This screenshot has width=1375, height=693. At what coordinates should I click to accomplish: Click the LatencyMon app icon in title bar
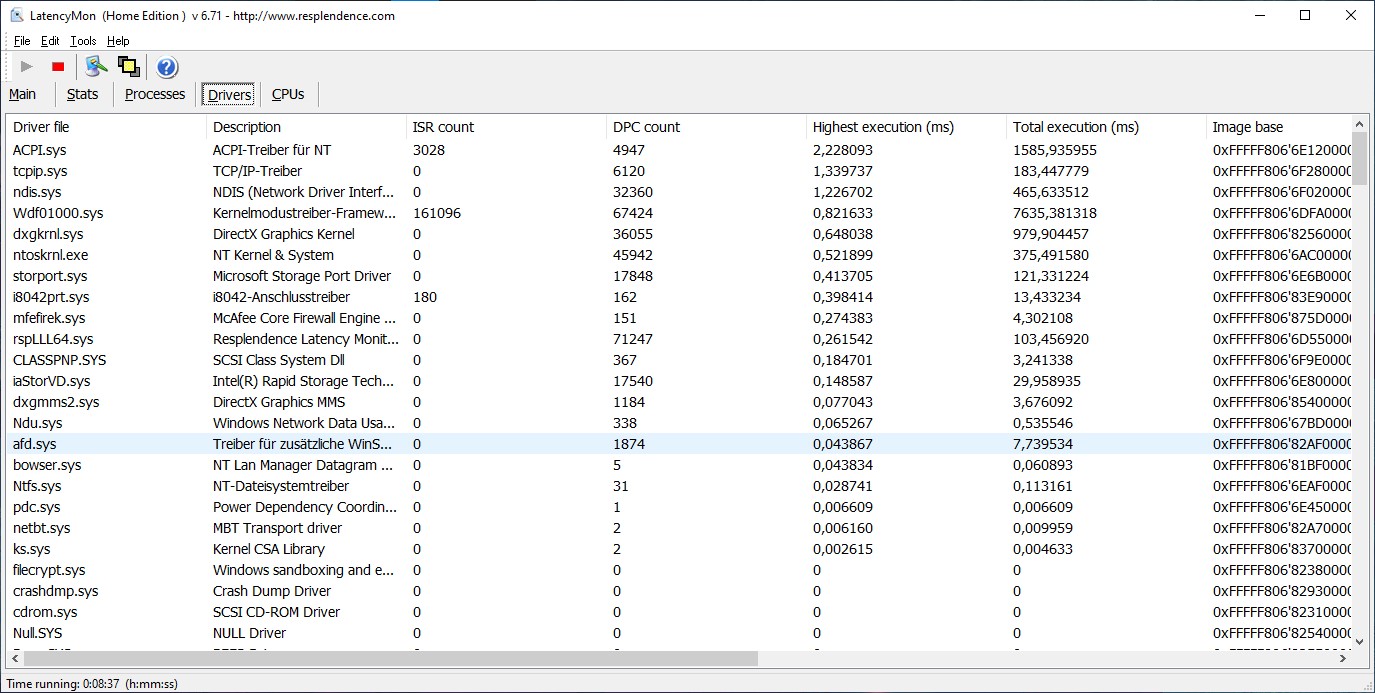(x=17, y=16)
